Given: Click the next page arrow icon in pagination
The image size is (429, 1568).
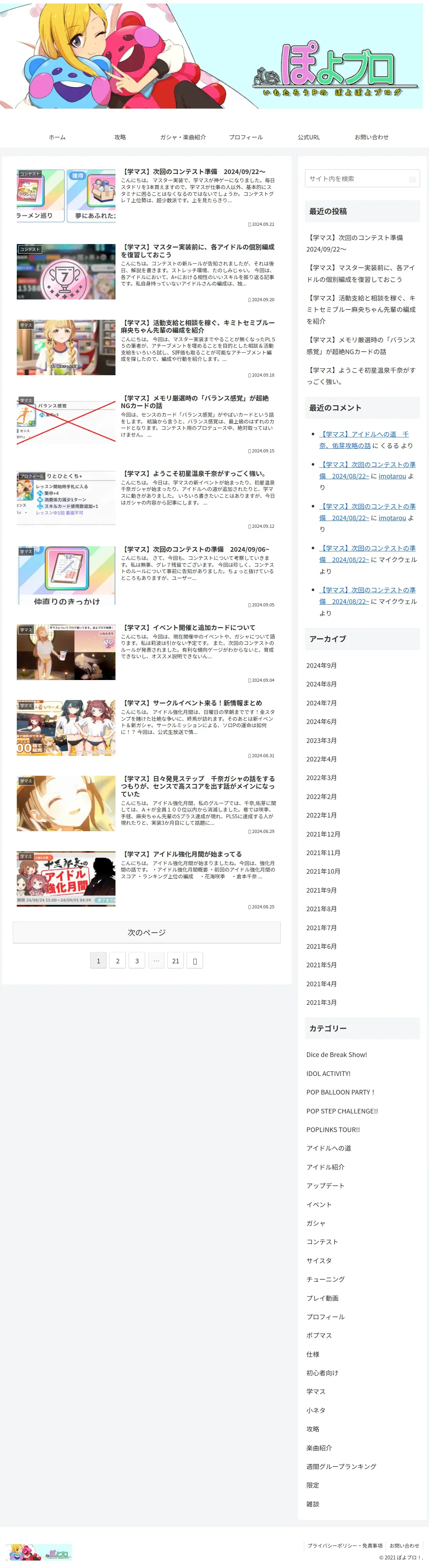Looking at the screenshot, I should 194,961.
